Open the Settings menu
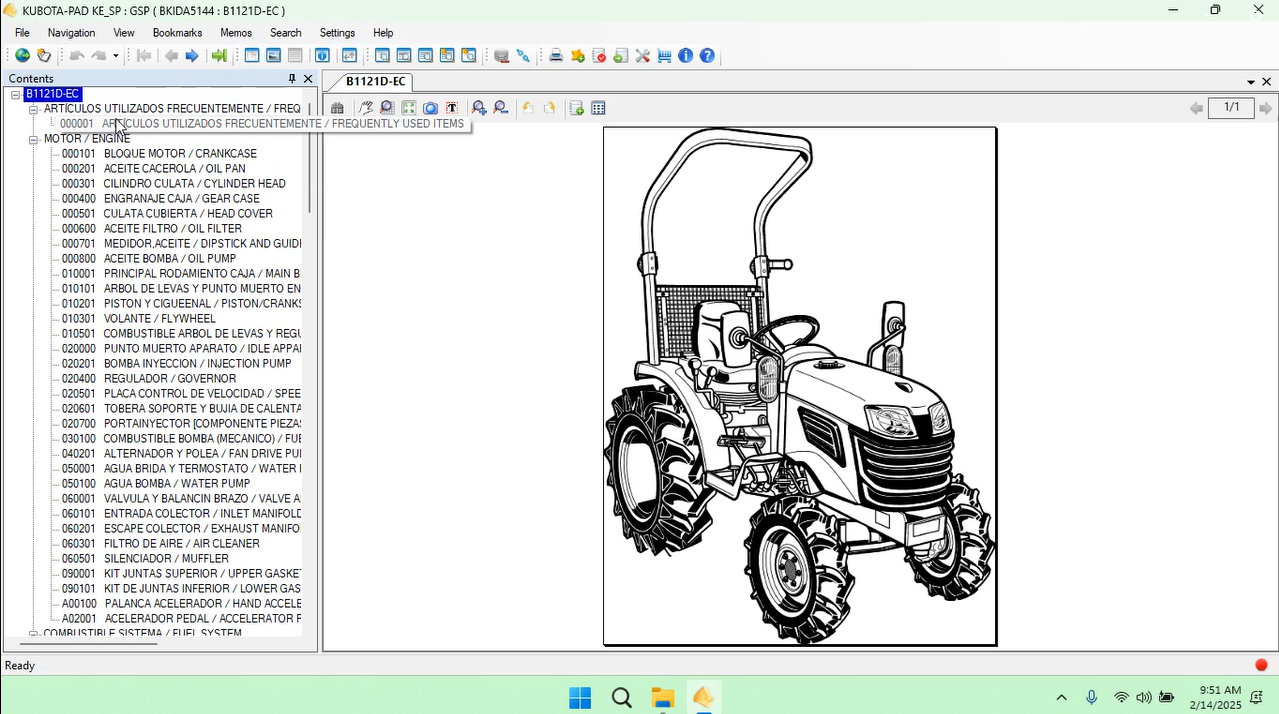 coord(337,33)
